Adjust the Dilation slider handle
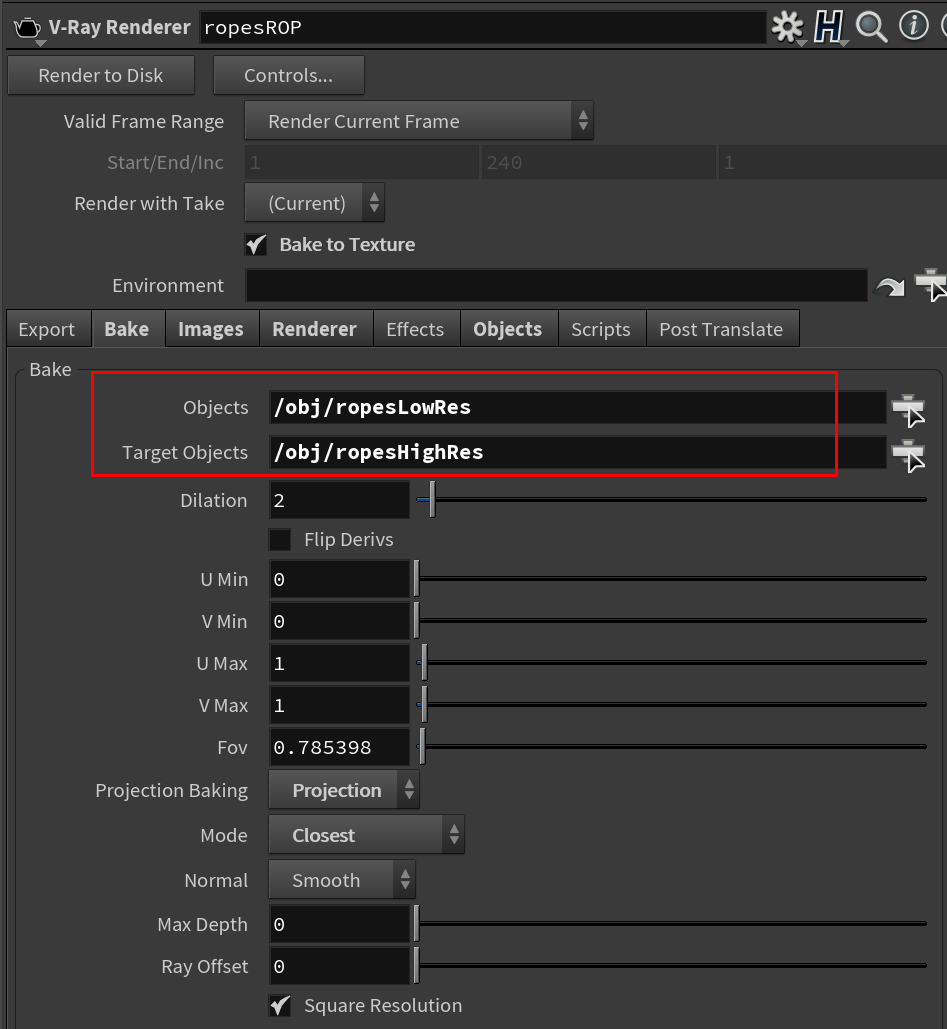Viewport: 947px width, 1029px height. [x=432, y=499]
